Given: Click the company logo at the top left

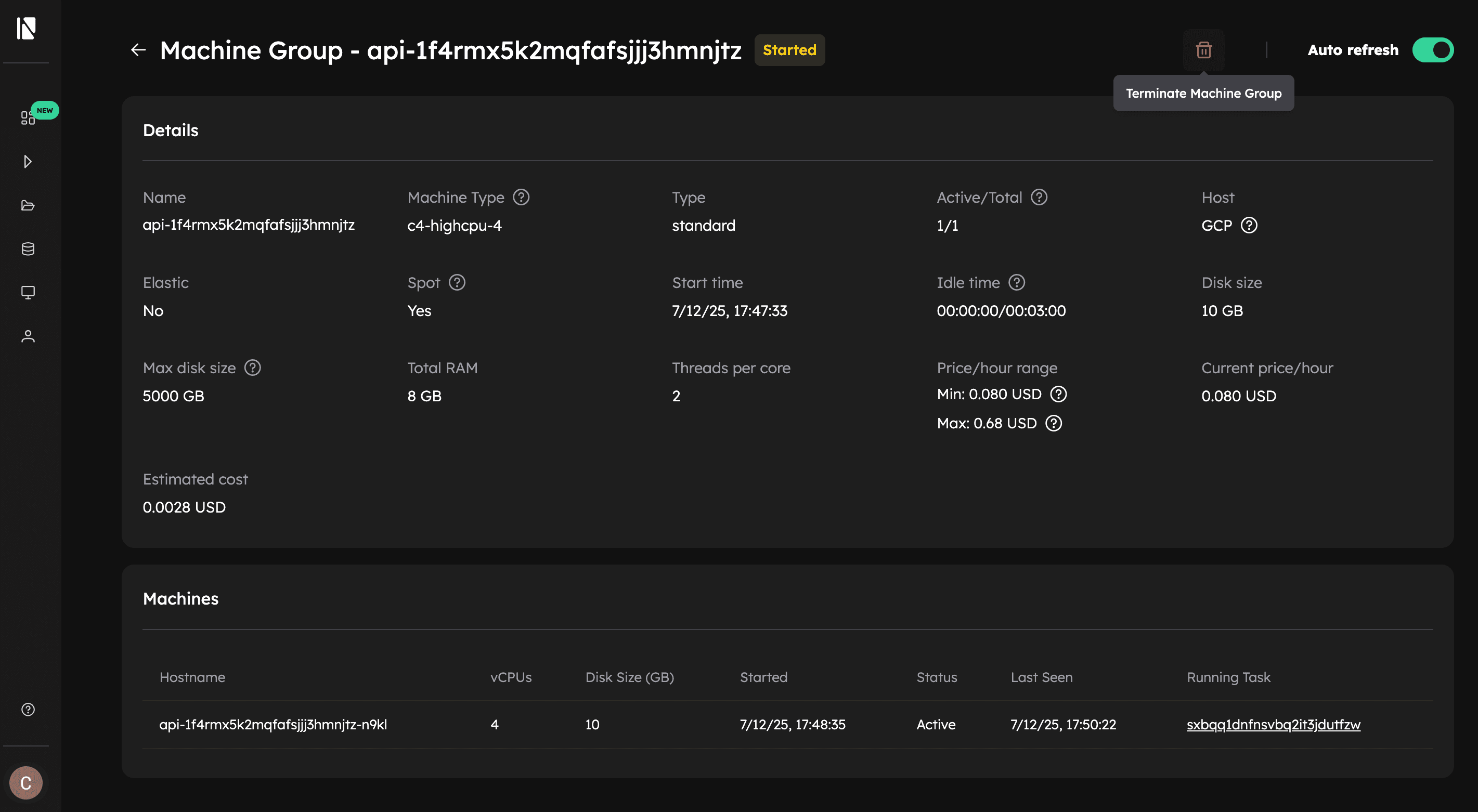Looking at the screenshot, I should (x=27, y=28).
